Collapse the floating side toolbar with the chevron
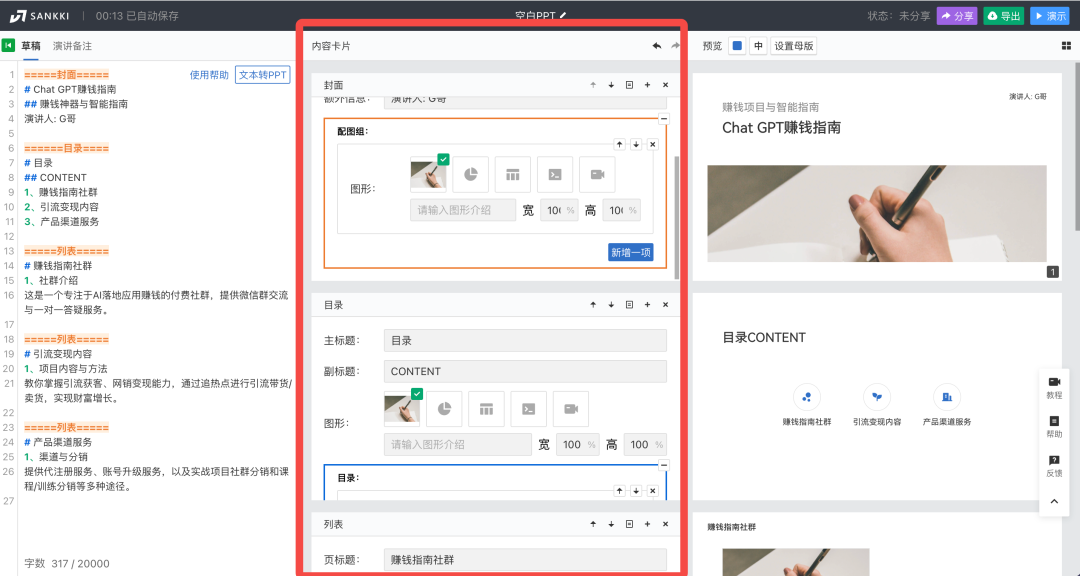 (1054, 502)
